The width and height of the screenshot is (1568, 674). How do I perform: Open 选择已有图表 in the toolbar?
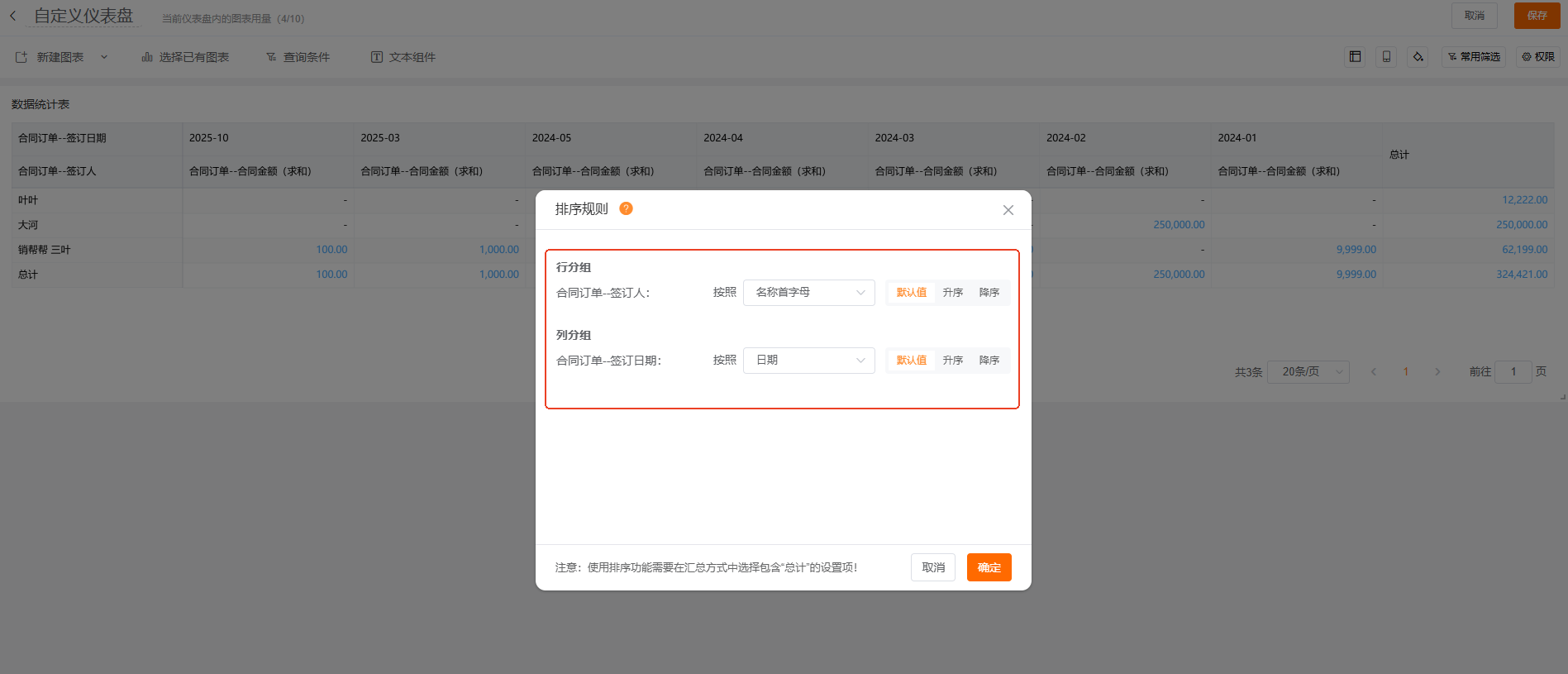point(185,57)
